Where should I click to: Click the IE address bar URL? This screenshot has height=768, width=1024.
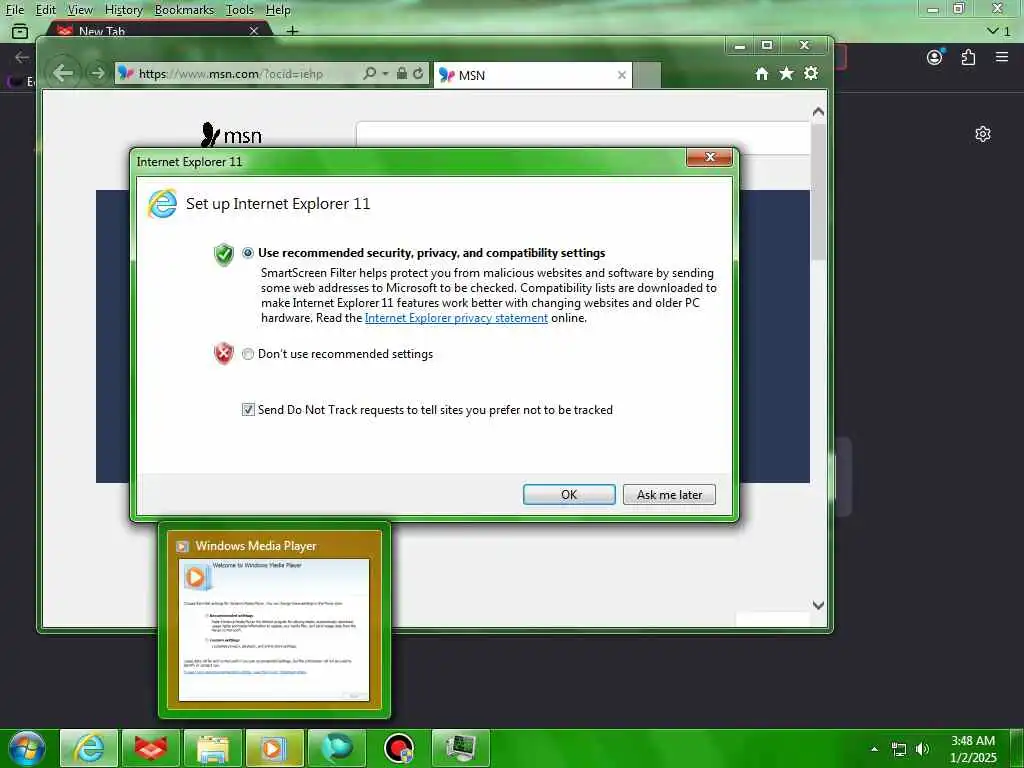coord(231,74)
